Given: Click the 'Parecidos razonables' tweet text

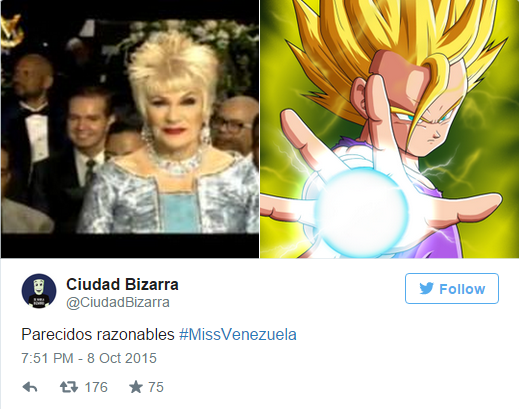Looking at the screenshot, I should (x=98, y=334).
